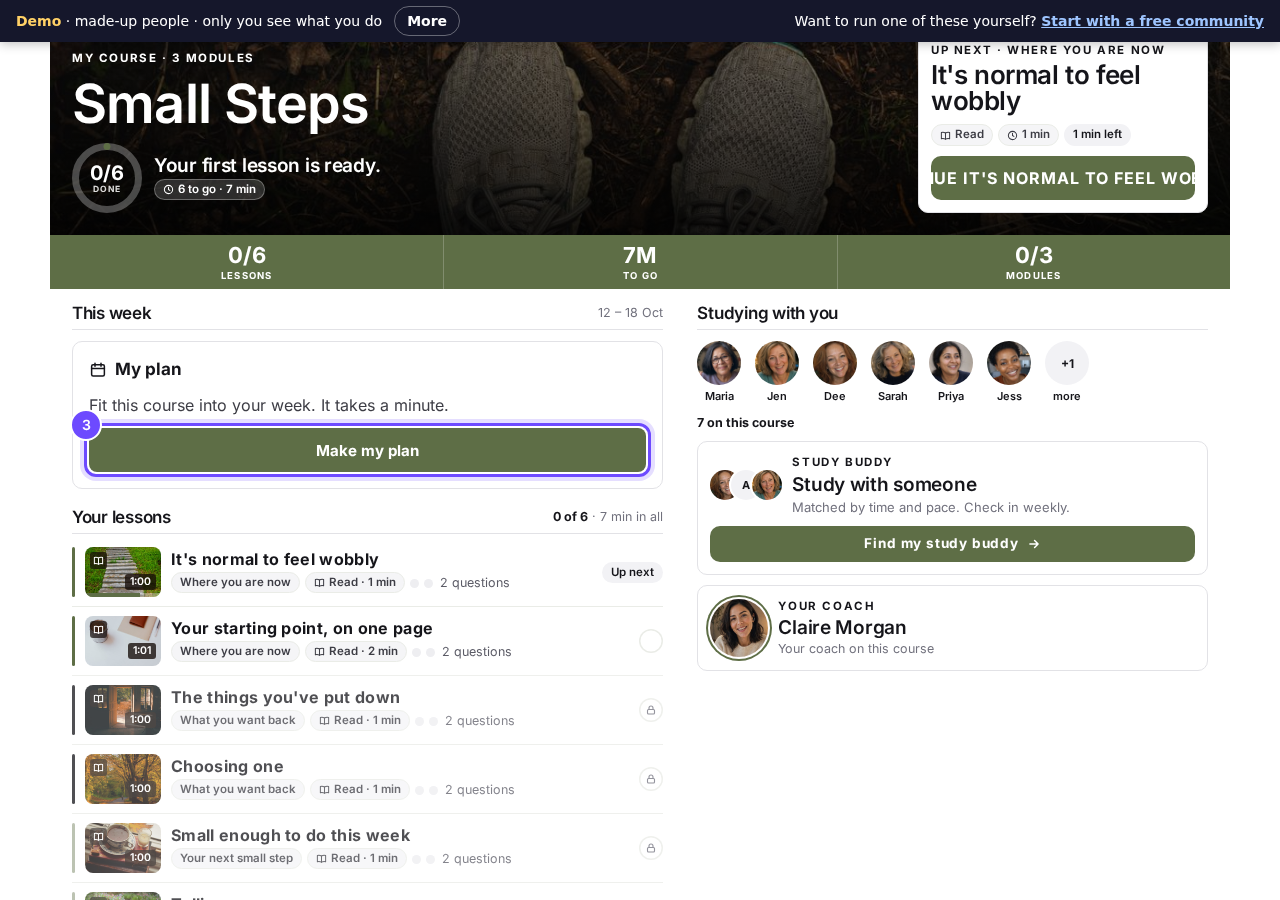Open Jess's avatar in Studying with you
Viewport: 1280px width, 900px height.
pos(1009,363)
